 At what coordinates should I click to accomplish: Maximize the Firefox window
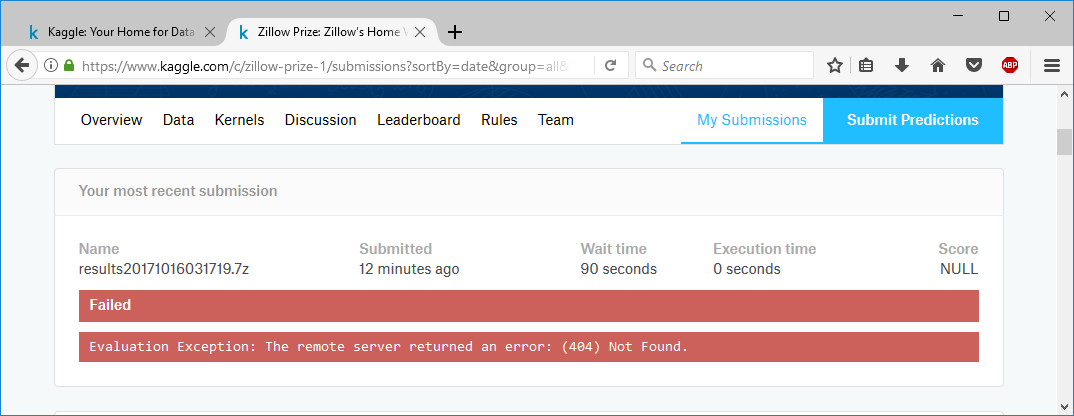1003,16
